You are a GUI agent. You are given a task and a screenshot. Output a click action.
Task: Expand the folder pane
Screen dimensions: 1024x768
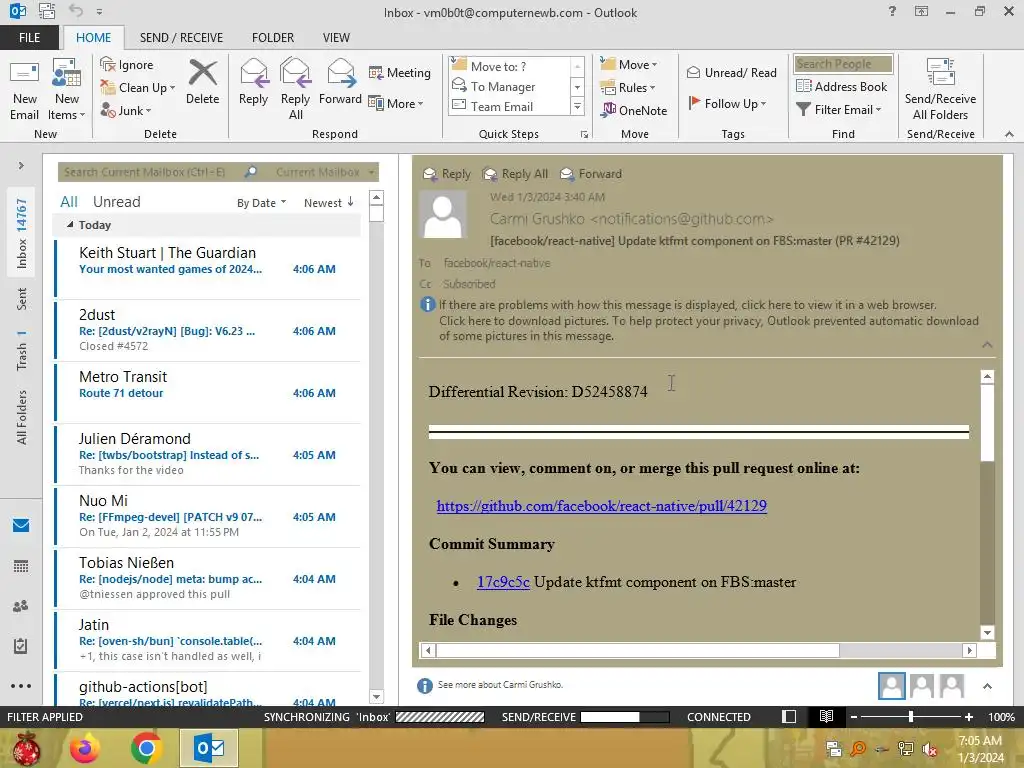click(21, 166)
